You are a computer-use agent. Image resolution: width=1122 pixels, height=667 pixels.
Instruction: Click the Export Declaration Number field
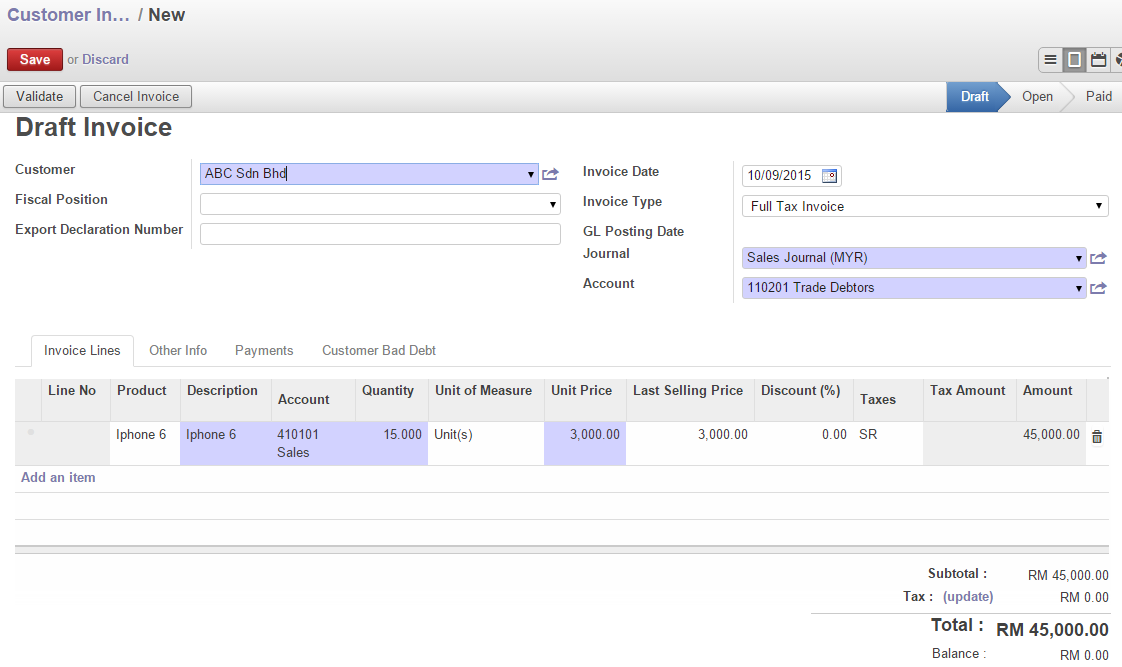pyautogui.click(x=380, y=233)
